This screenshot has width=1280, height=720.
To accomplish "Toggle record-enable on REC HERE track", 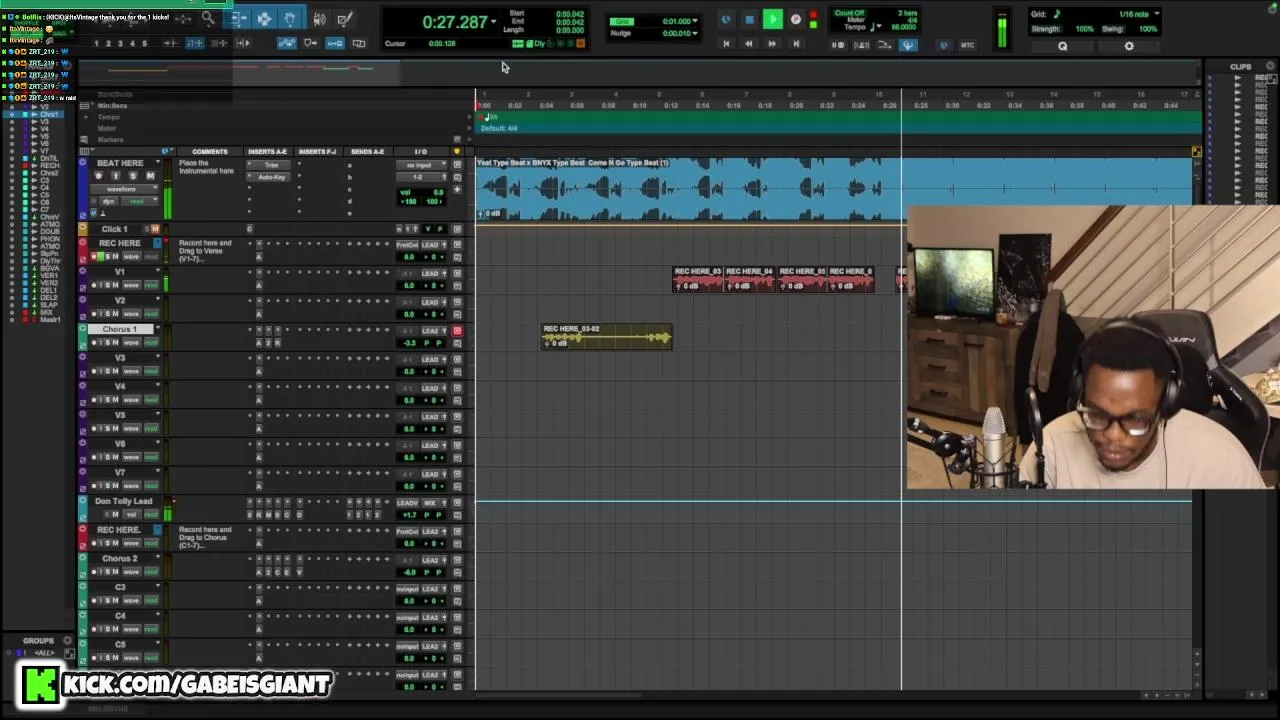I will (x=96, y=257).
